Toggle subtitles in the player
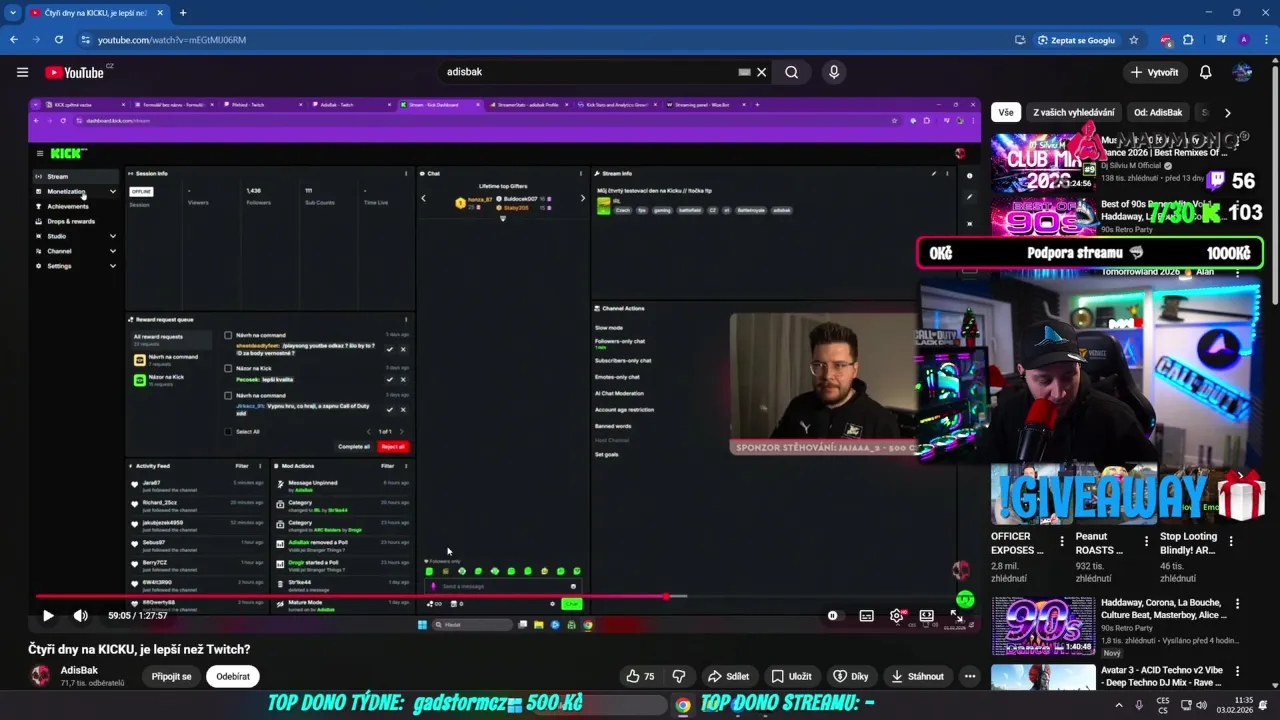The height and width of the screenshot is (720, 1280). [x=866, y=616]
